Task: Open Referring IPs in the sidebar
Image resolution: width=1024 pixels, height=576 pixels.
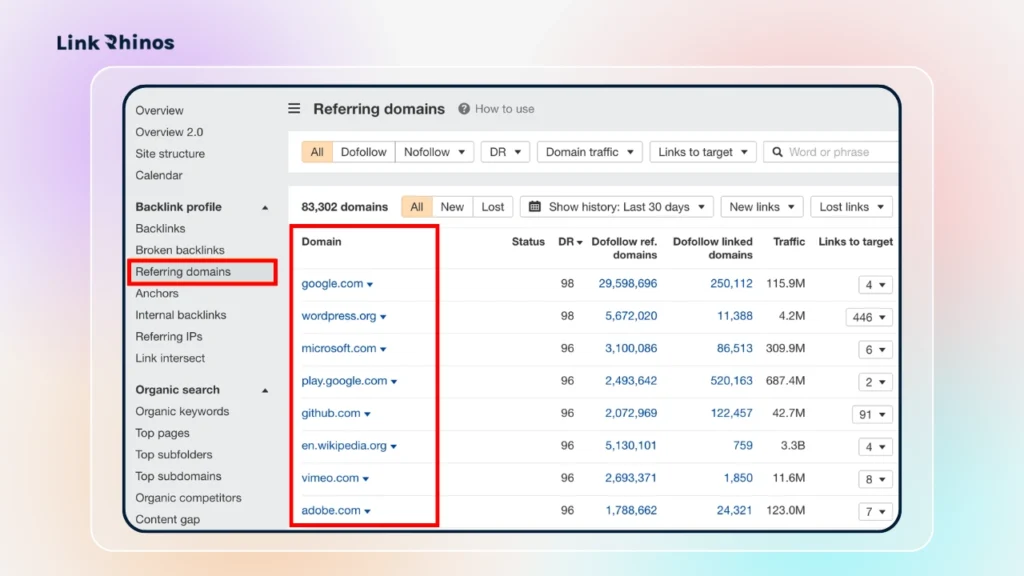Action: pyautogui.click(x=168, y=336)
